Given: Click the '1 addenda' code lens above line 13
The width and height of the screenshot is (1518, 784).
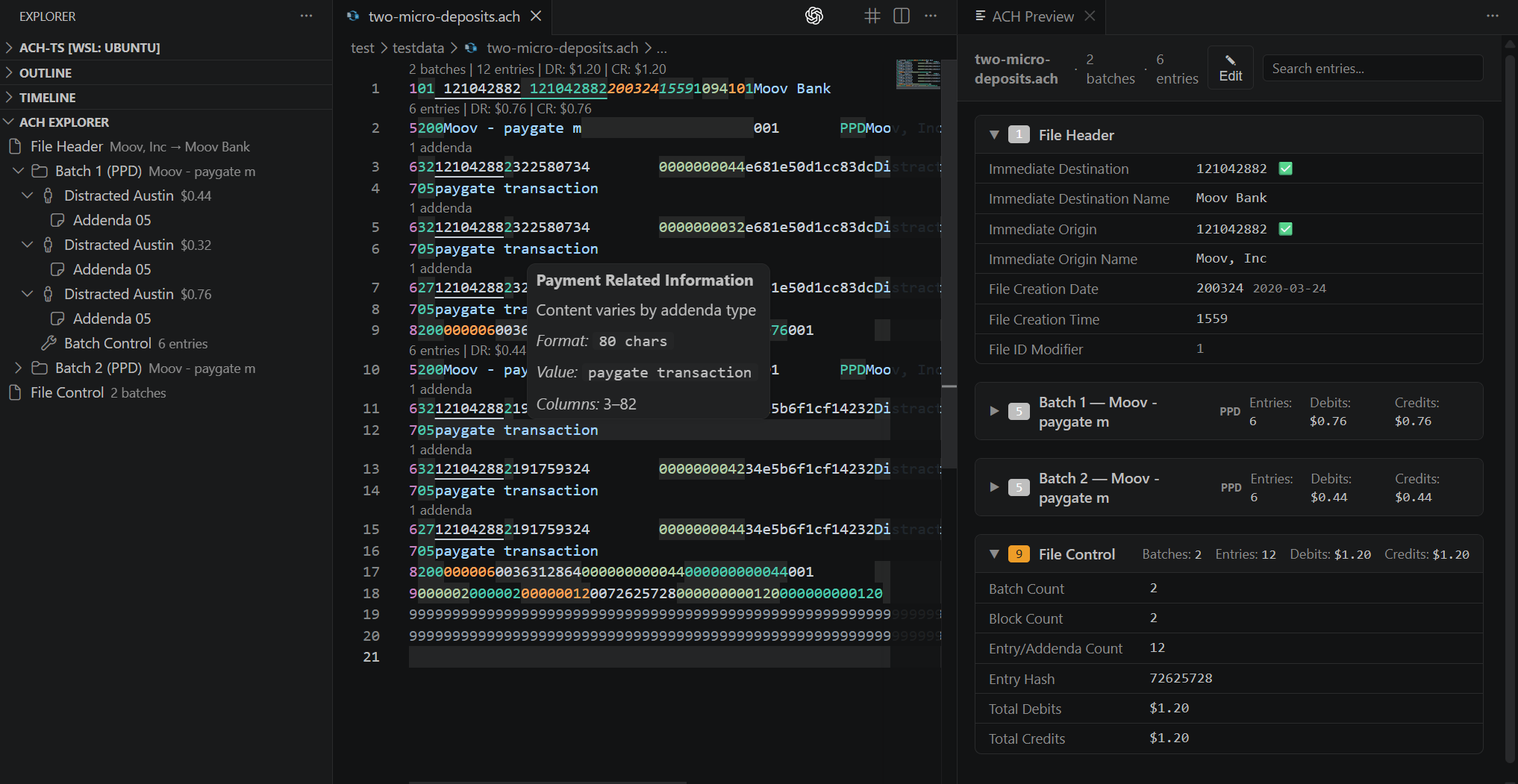Looking at the screenshot, I should coord(440,449).
